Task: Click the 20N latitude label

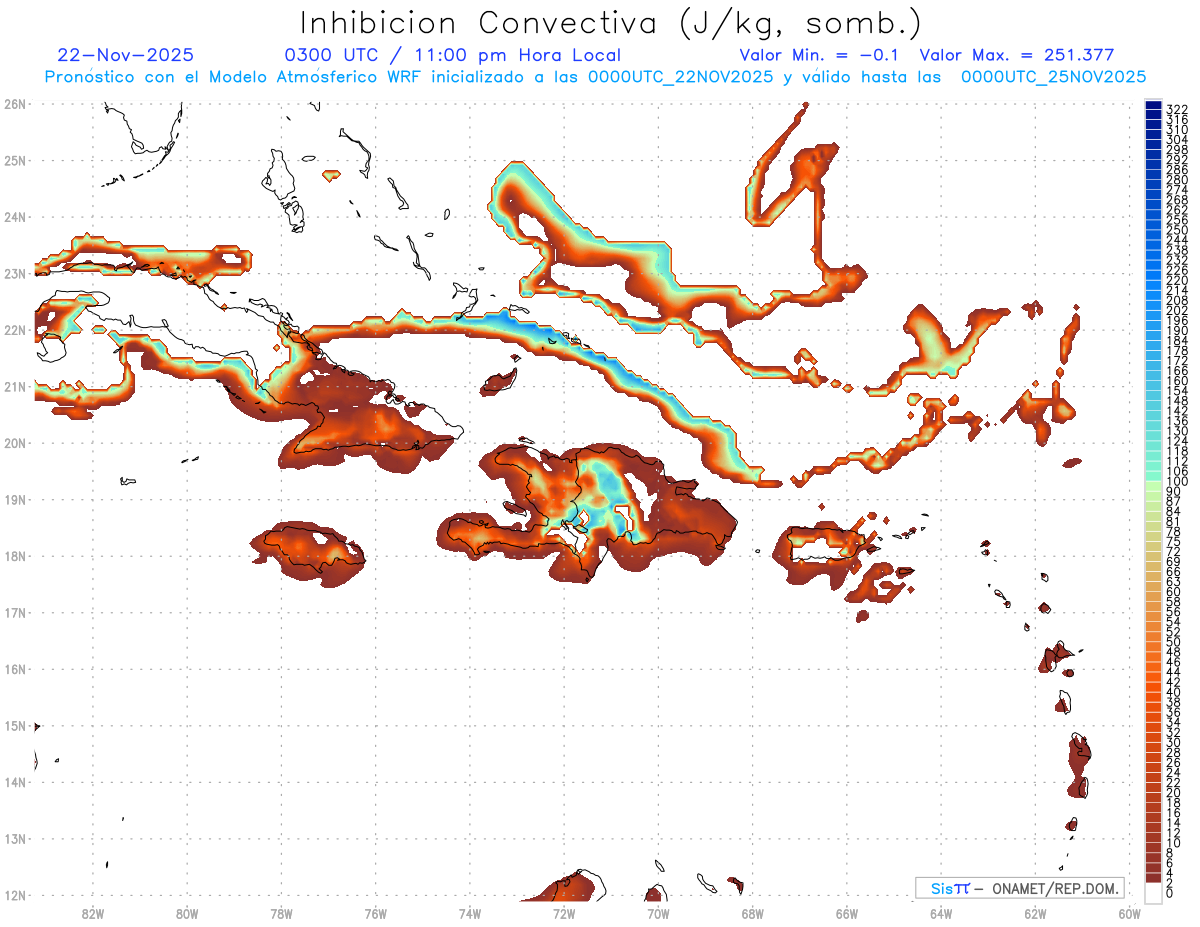Action: tap(14, 443)
